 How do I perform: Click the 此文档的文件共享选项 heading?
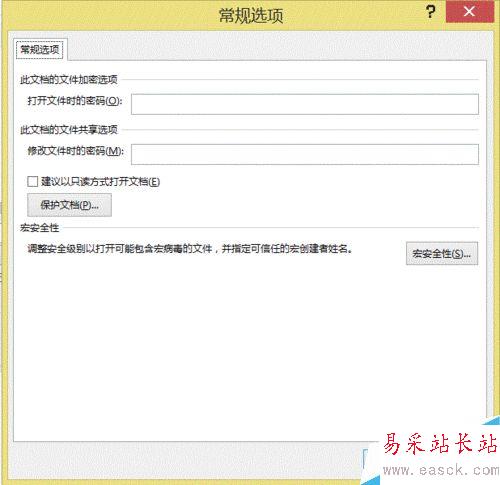(69, 130)
